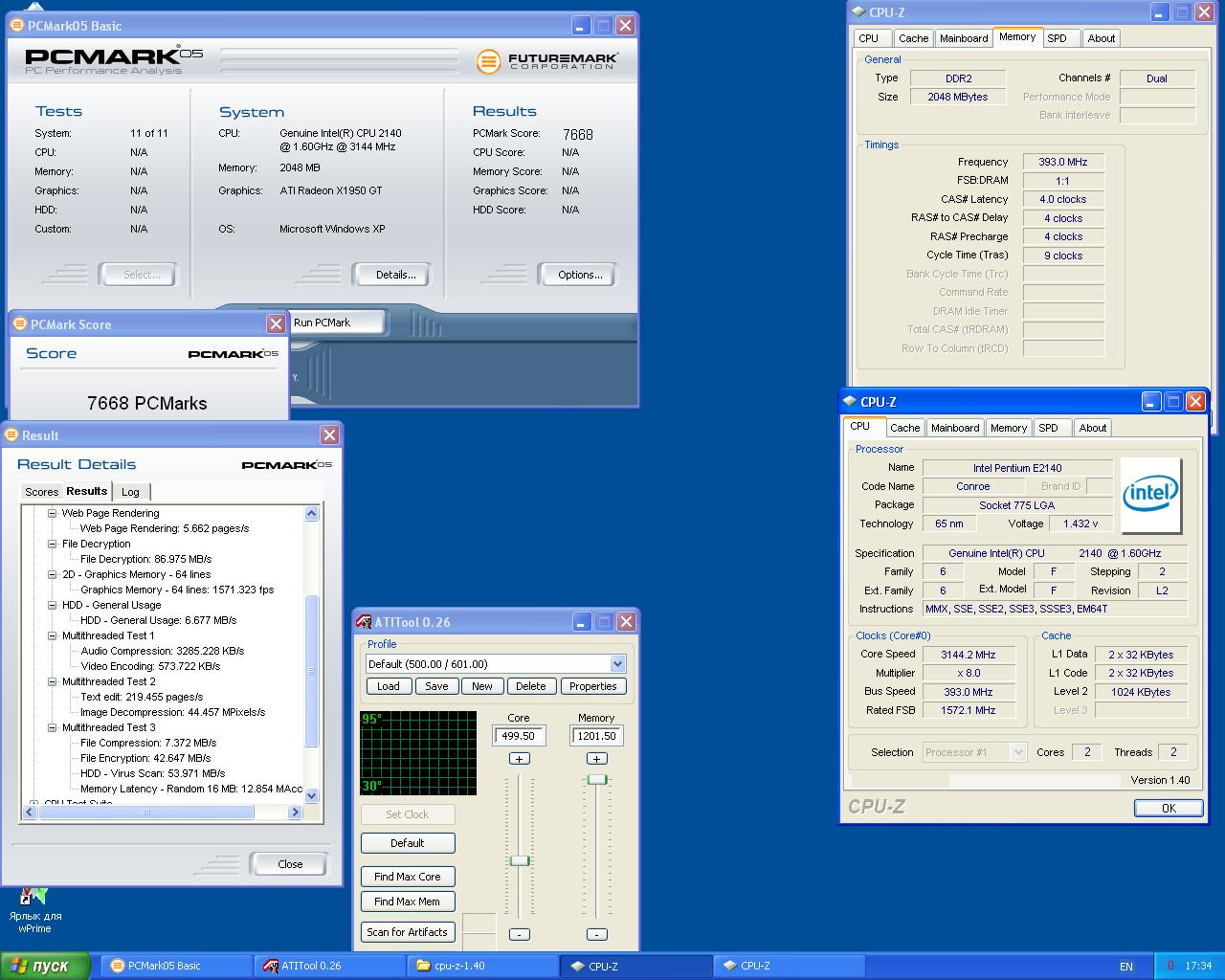Open the PCMark05 Basic taskbar button
The height and width of the screenshot is (980, 1225).
coord(175,967)
